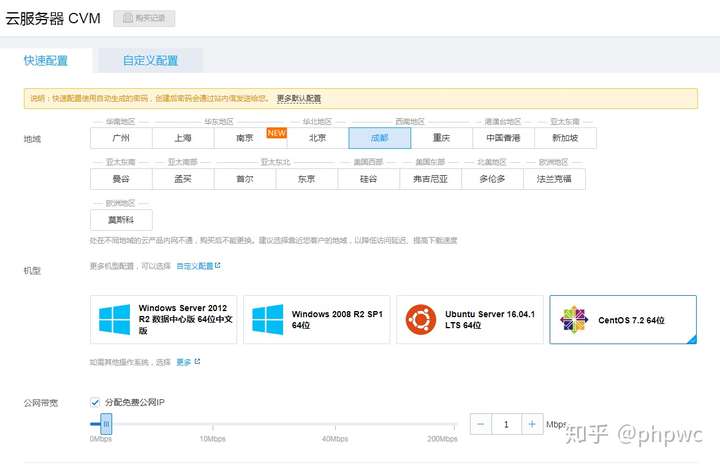The height and width of the screenshot is (466, 720).
Task: Open 更多默认配置 link in notice
Action: (299, 98)
